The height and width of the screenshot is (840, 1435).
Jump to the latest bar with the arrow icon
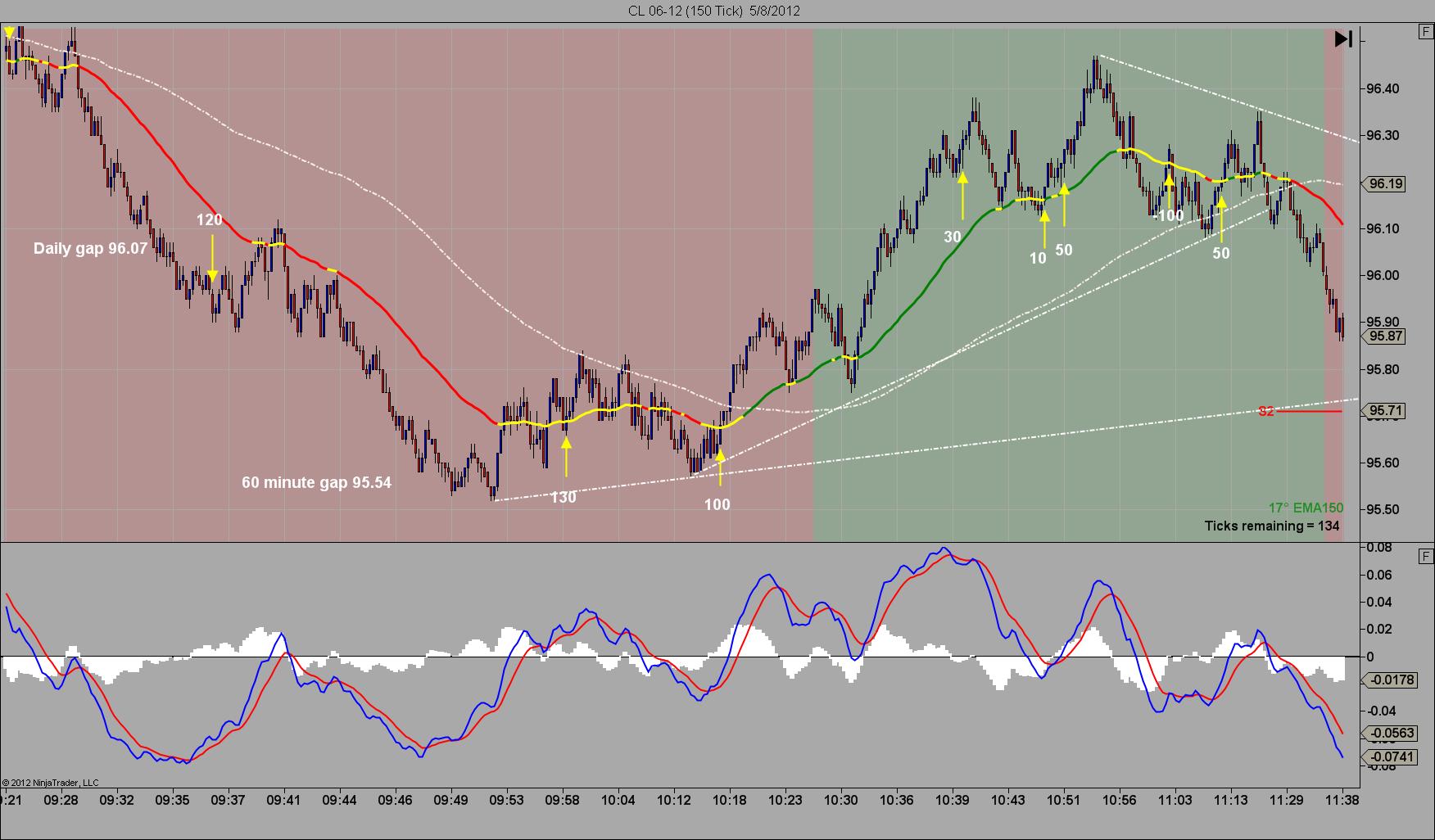coord(1343,38)
